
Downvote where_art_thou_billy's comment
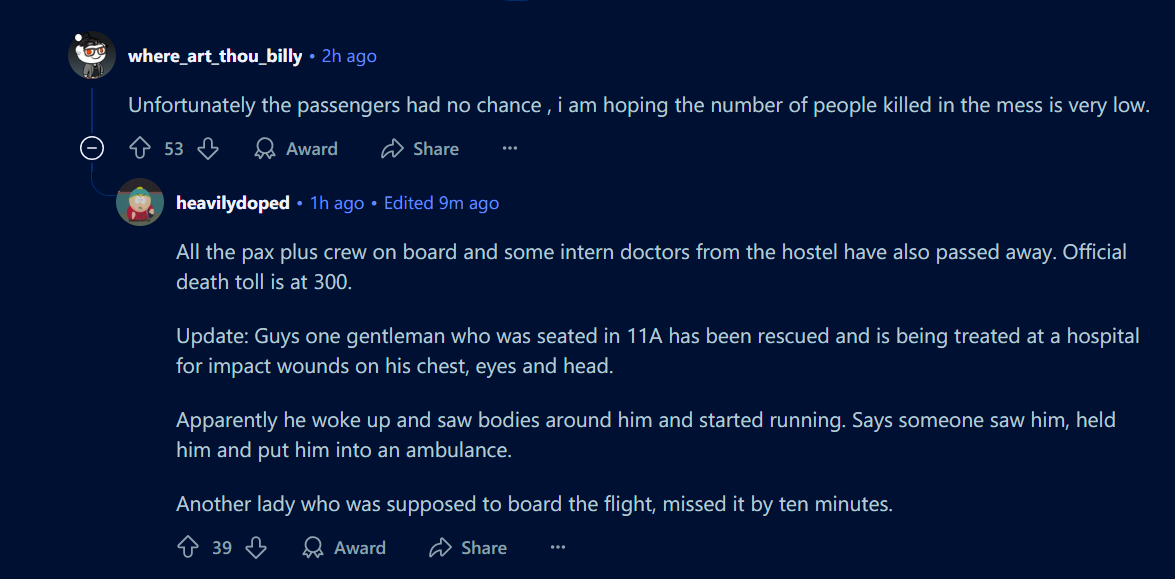coord(208,149)
